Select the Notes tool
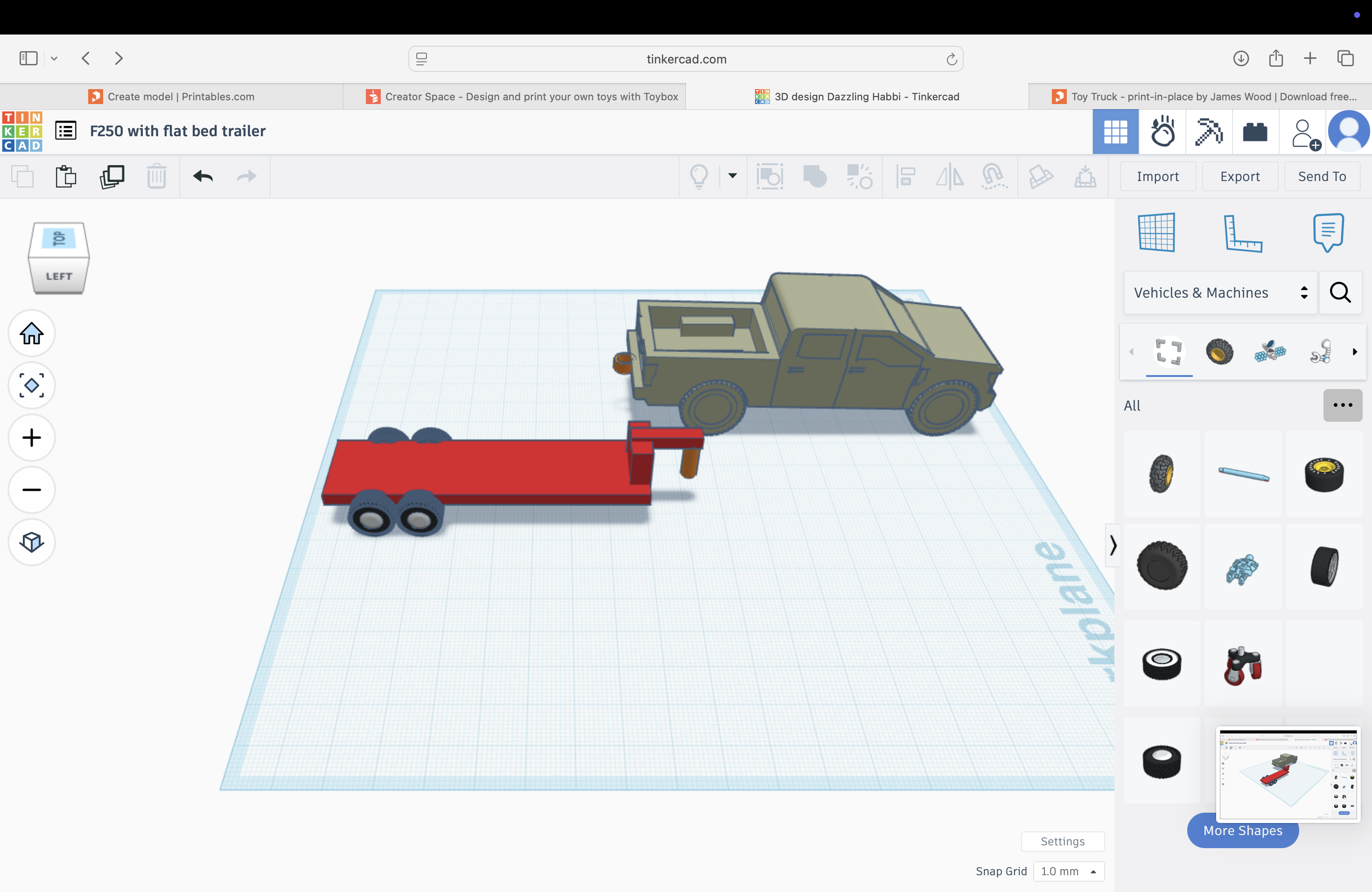Image resolution: width=1372 pixels, height=892 pixels. click(x=1328, y=232)
